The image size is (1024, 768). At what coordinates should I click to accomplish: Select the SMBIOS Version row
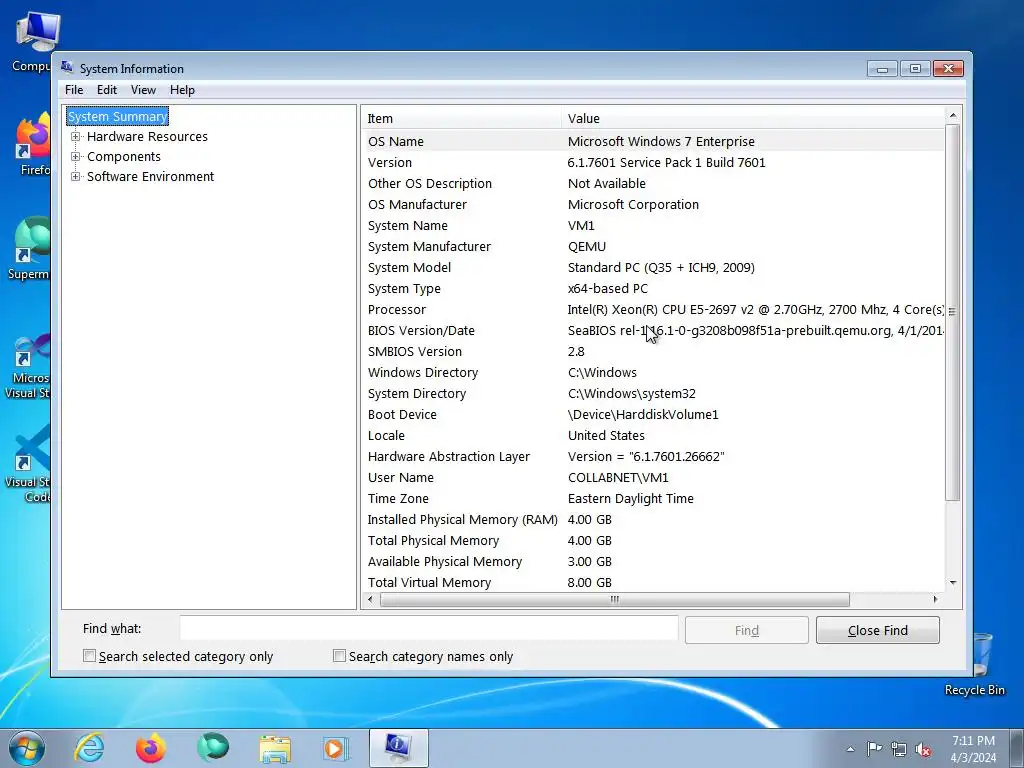coord(653,351)
